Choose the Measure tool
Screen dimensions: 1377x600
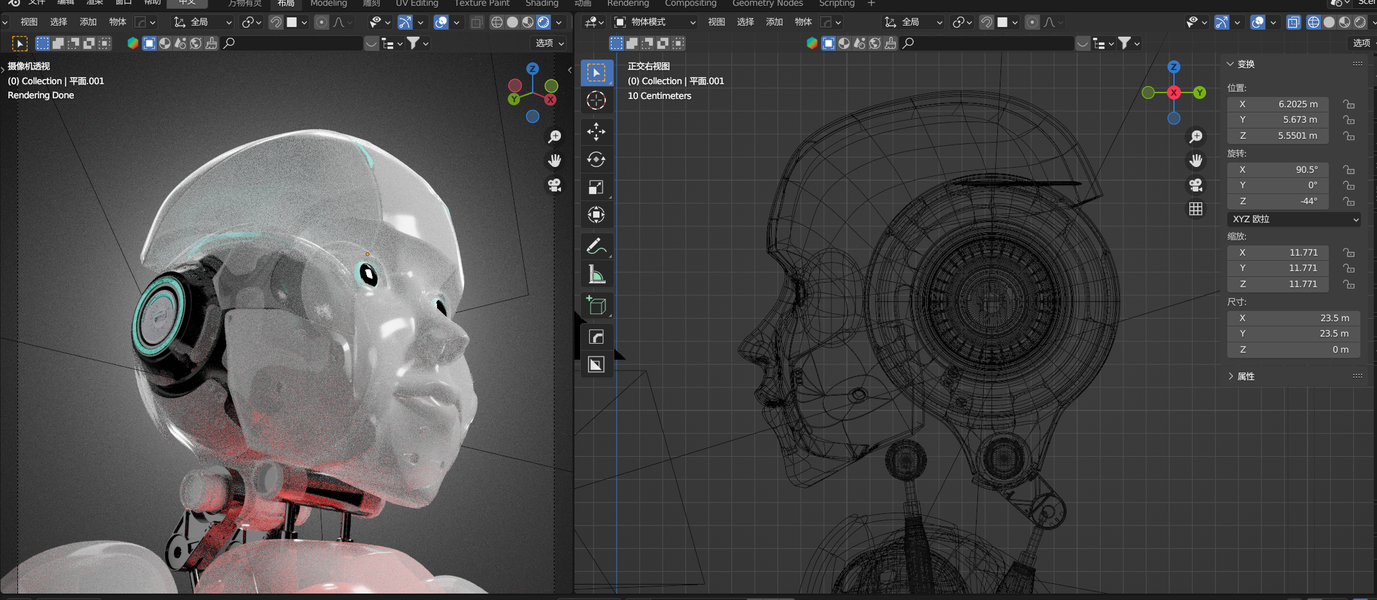point(596,275)
